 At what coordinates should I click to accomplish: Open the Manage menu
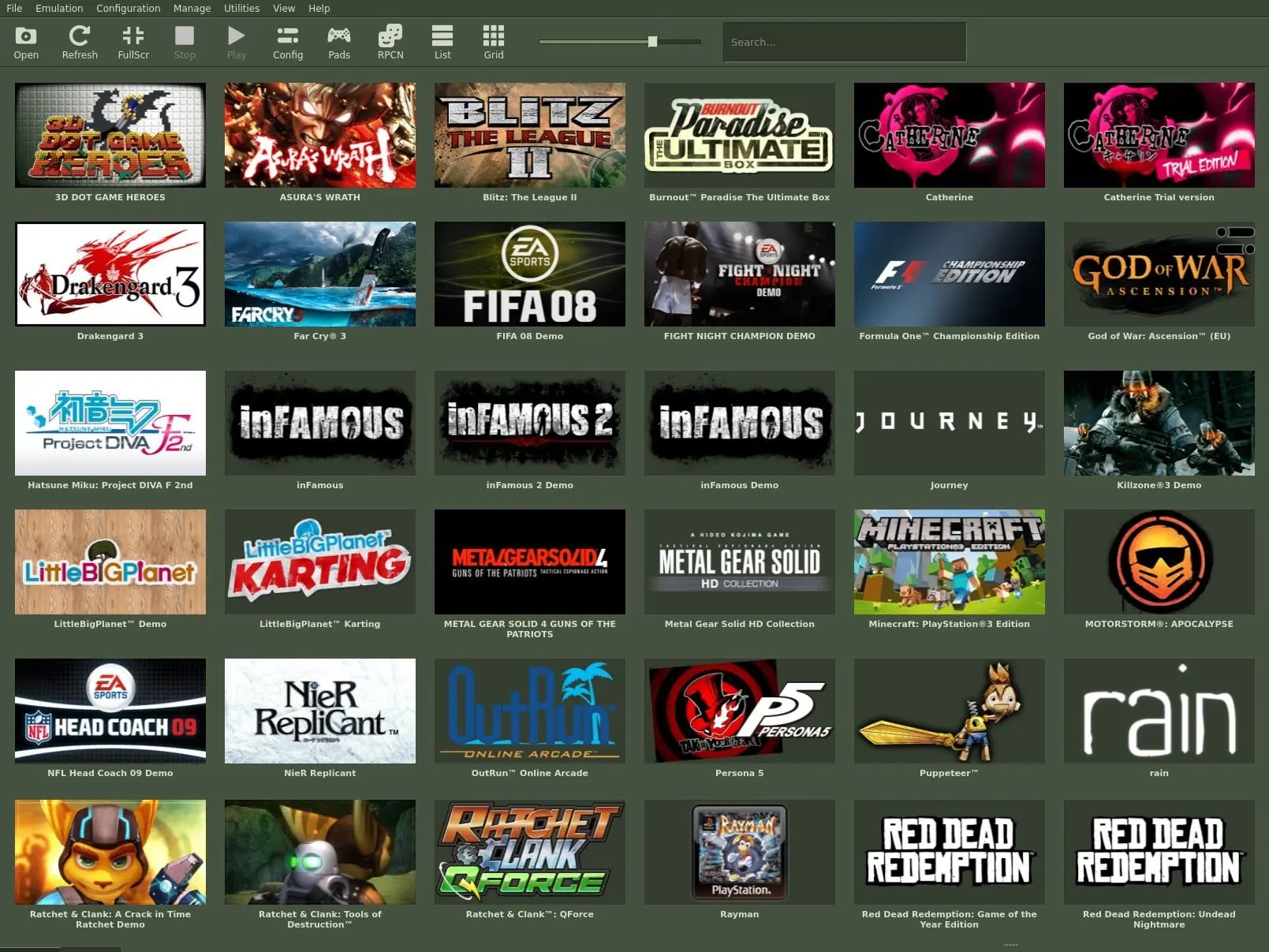(192, 8)
